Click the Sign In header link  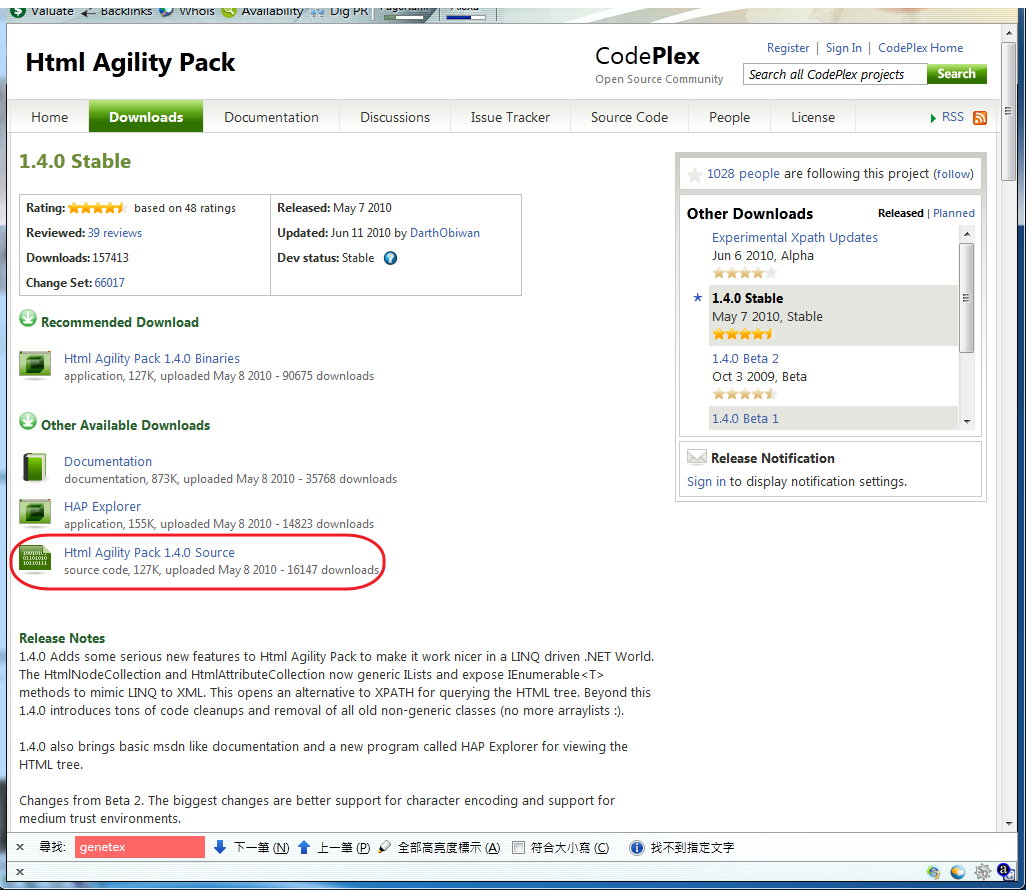(x=843, y=48)
